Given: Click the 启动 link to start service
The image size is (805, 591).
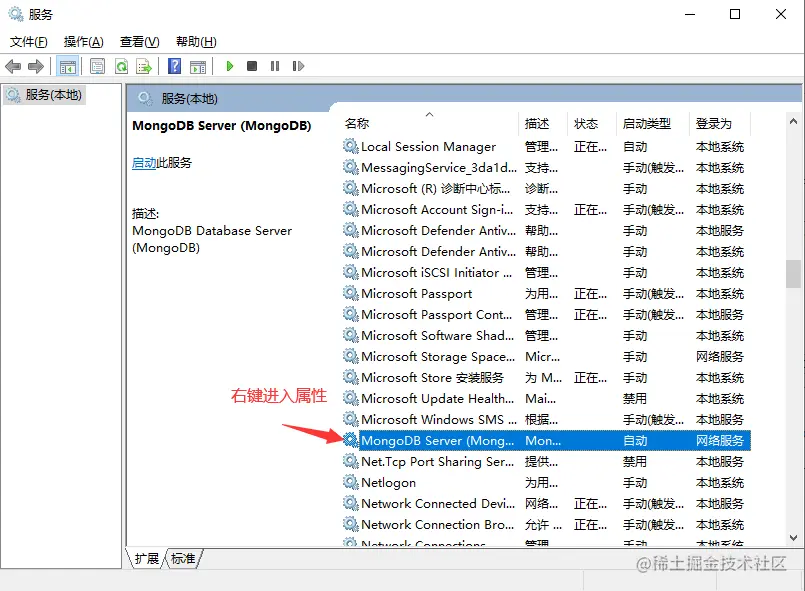Looking at the screenshot, I should tap(144, 163).
